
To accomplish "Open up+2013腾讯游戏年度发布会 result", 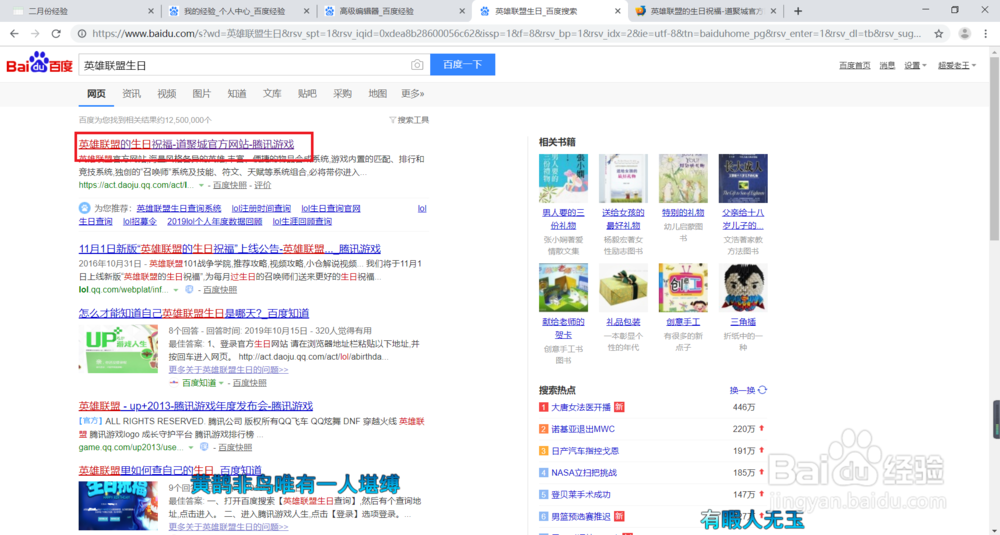I will [196, 406].
